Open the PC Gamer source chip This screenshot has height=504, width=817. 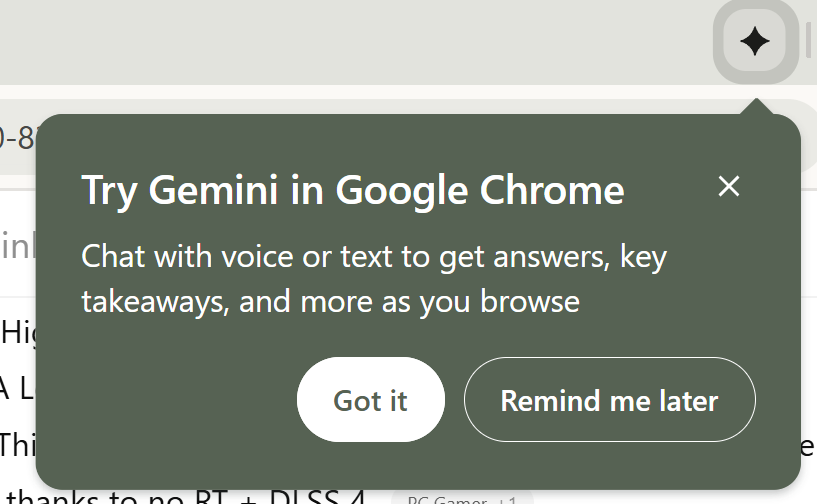[x=446, y=499]
